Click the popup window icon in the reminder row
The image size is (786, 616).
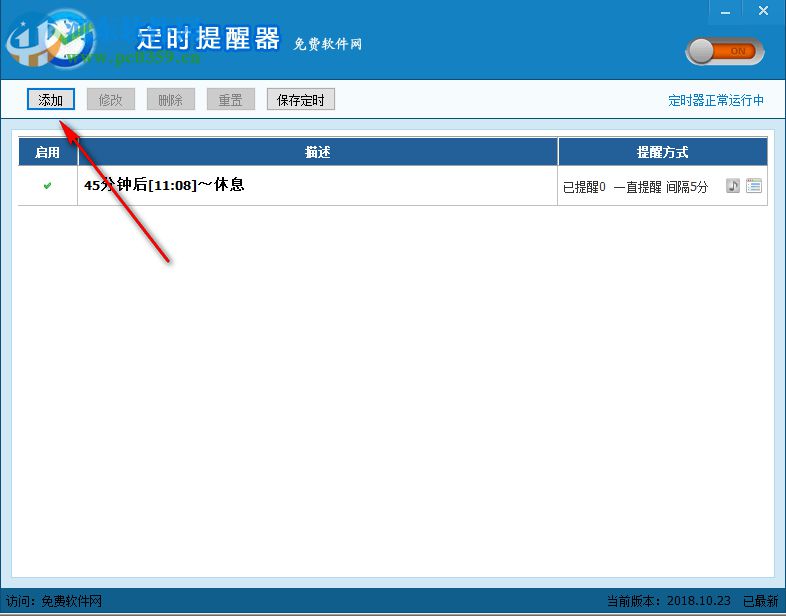tap(754, 186)
